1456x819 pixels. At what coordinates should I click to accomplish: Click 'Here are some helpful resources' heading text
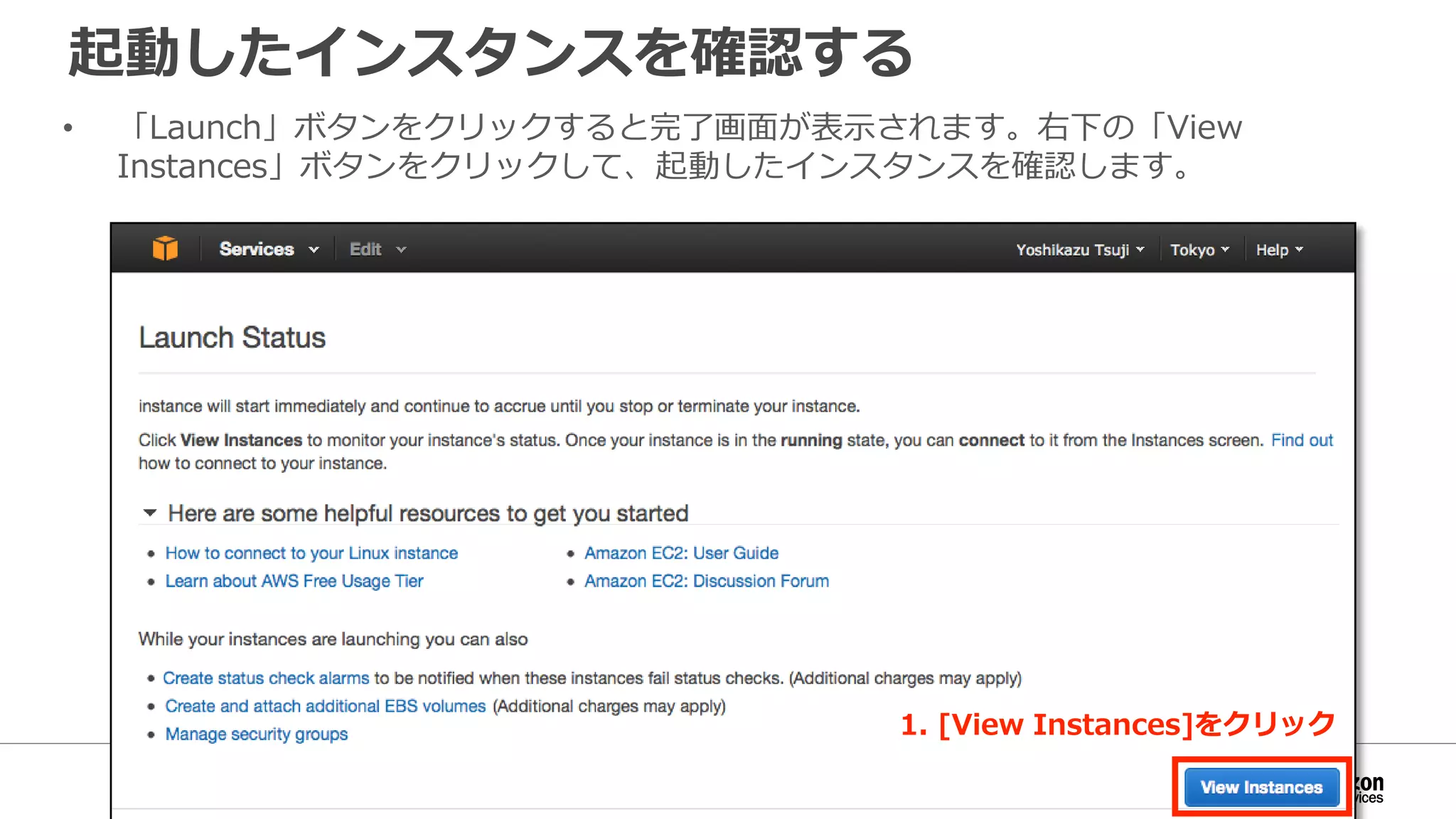point(428,513)
